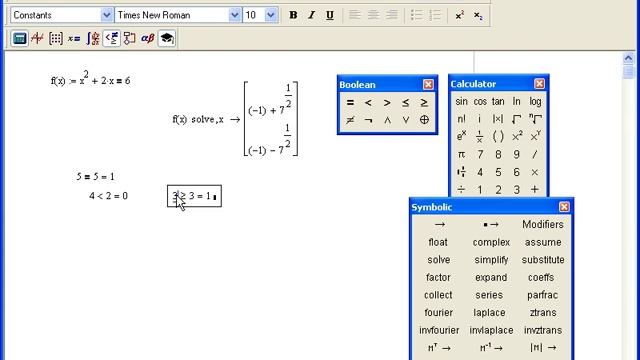
Task: Insert e to the x from Calculator
Action: 461,136
